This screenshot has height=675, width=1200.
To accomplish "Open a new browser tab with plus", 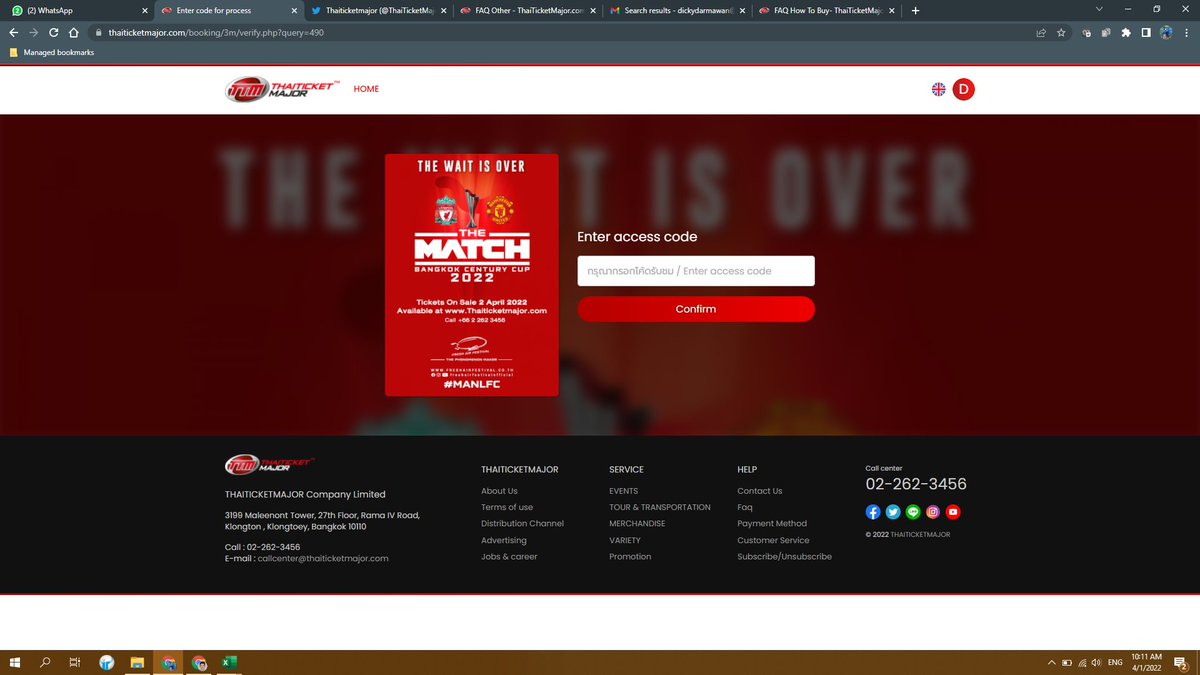I will pos(916,10).
